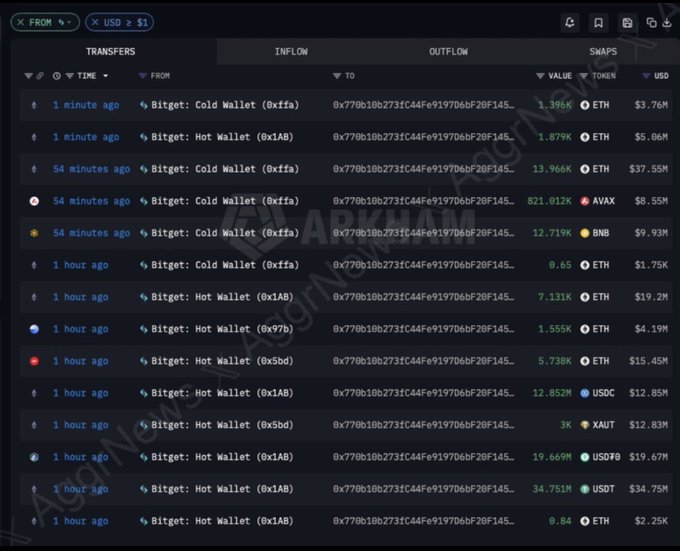This screenshot has width=680, height=551.
Task: Click the USDT token icon on $34.75M row
Action: [585, 489]
